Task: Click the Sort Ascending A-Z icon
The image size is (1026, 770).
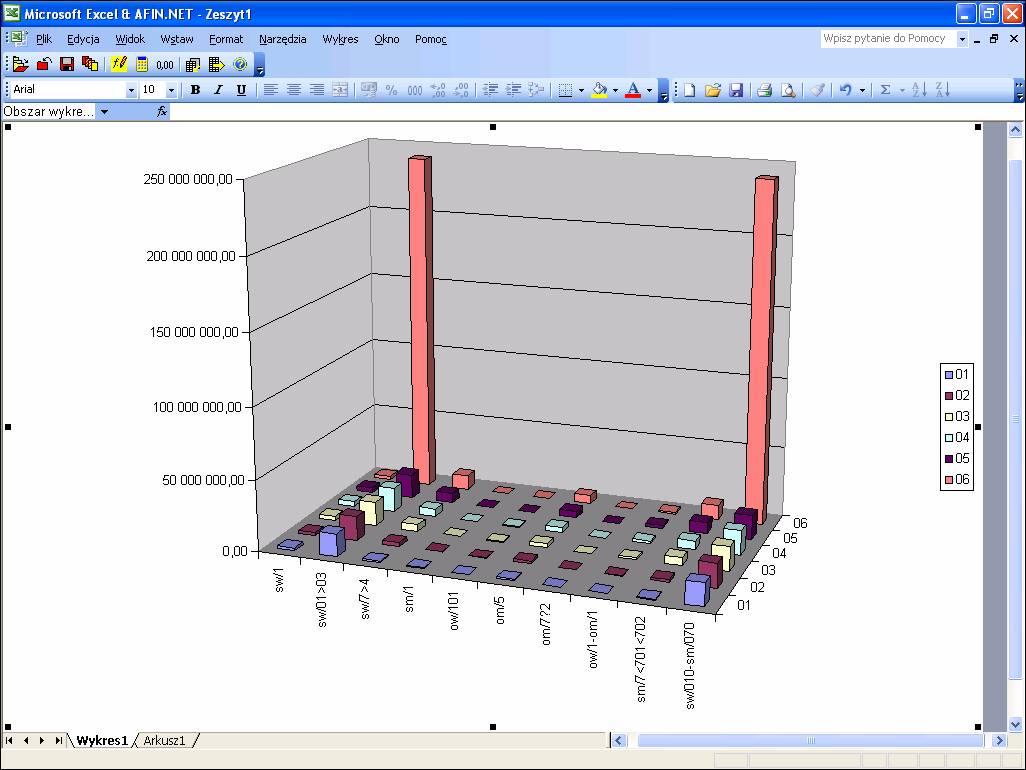Action: [x=919, y=90]
